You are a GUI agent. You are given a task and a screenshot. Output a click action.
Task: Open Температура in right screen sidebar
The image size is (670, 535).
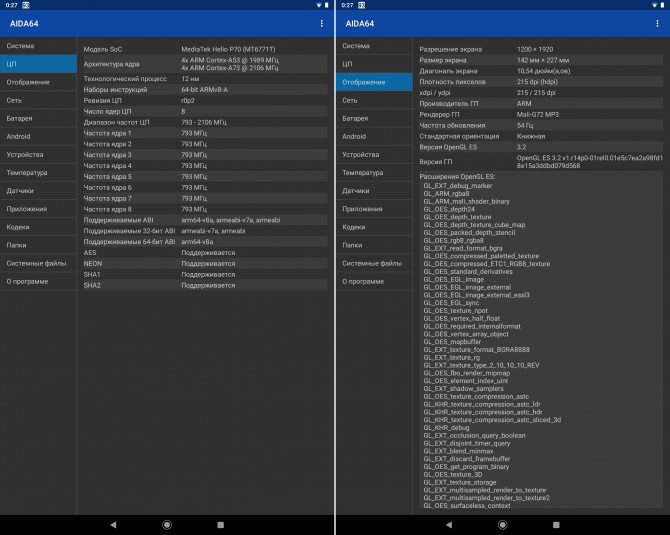pos(374,173)
